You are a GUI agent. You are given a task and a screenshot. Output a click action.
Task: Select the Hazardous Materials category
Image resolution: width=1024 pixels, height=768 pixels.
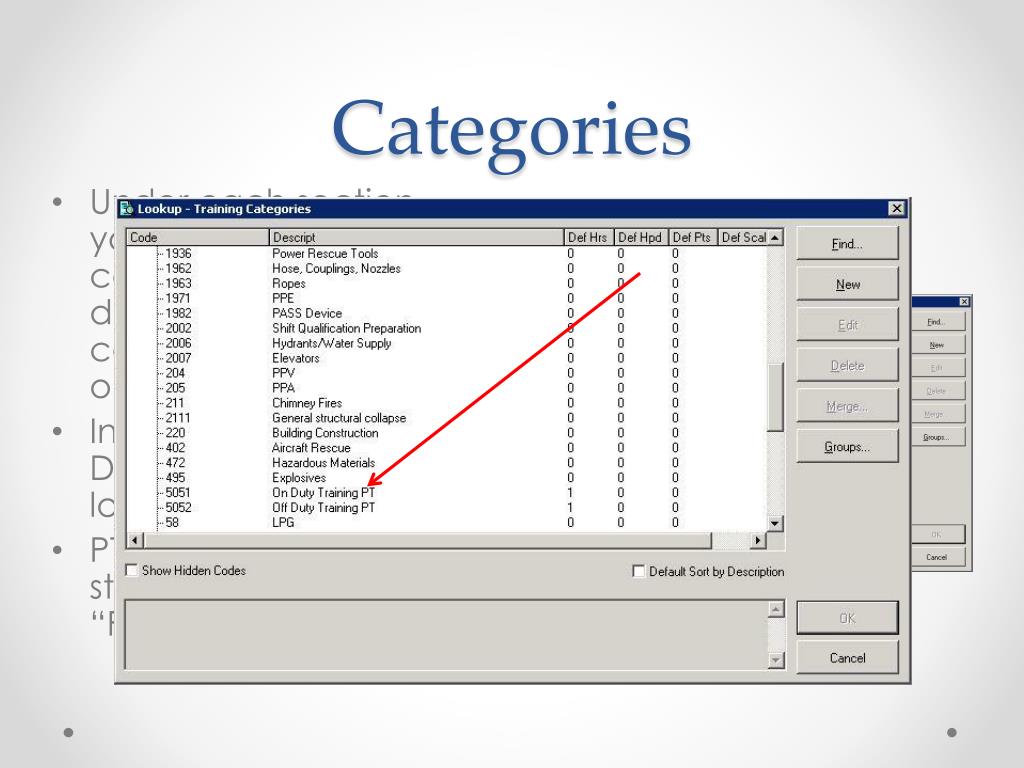[x=323, y=463]
